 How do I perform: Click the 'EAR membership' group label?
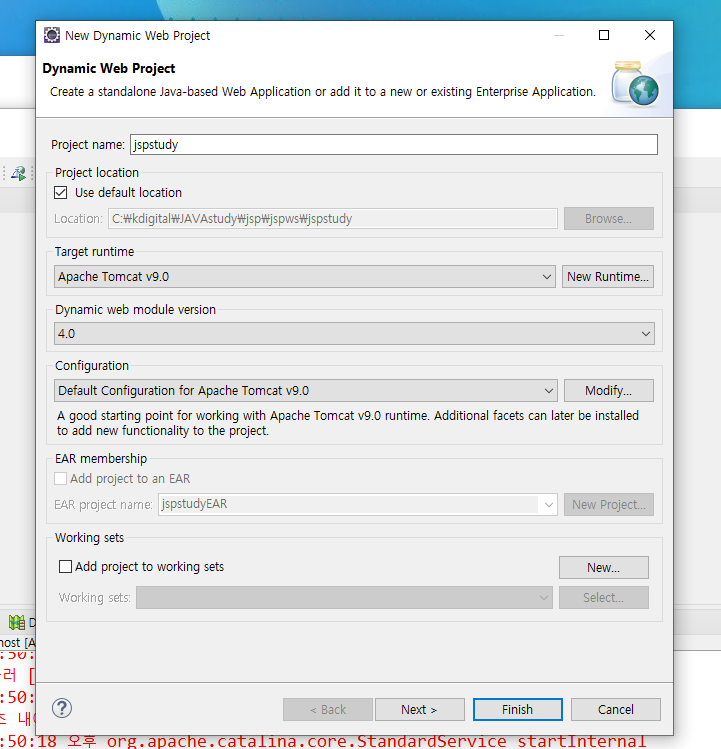click(101, 459)
